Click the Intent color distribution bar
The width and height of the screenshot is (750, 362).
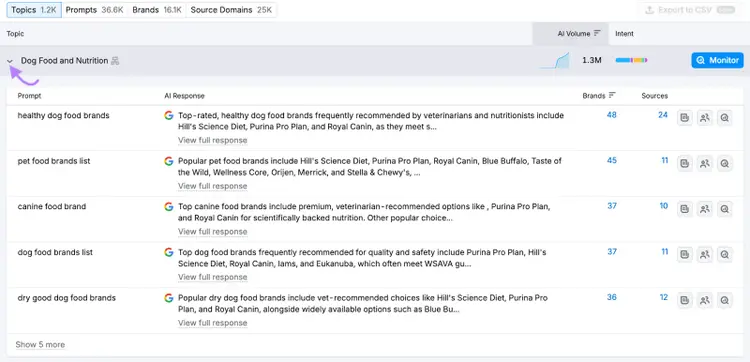point(631,60)
